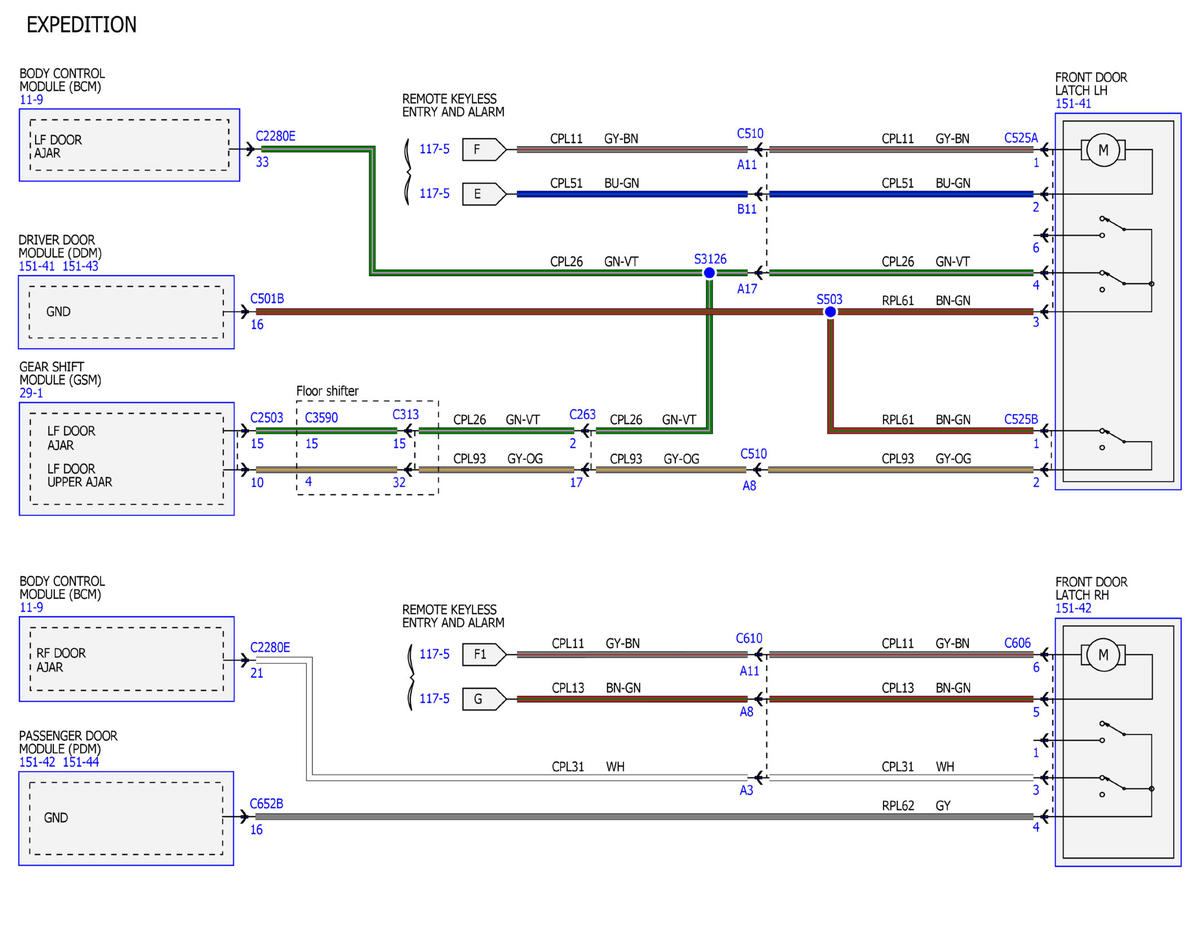1200x927 pixels.
Task: Click the DRIVER DOOR MODULE (DDM) heading
Action: point(60,247)
